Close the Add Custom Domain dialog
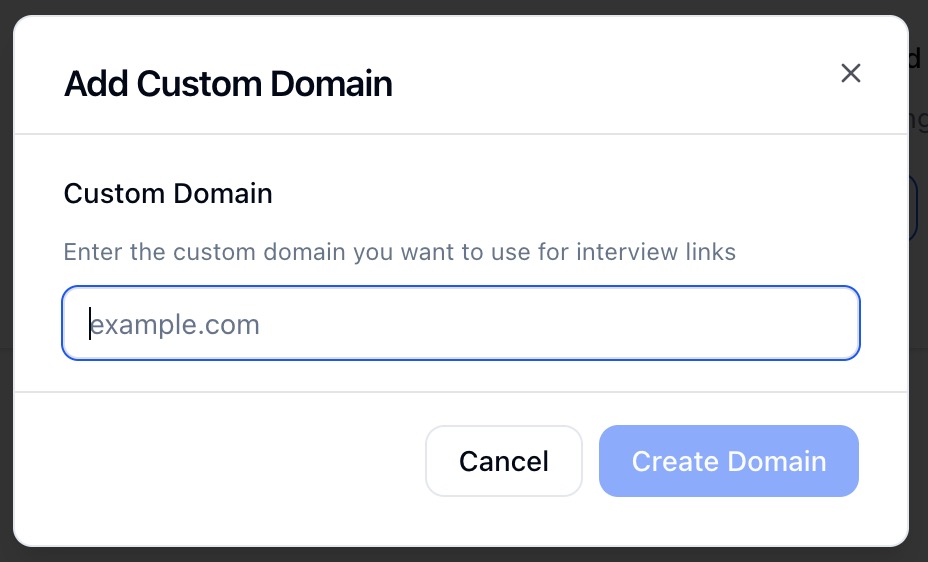The image size is (928, 562). [x=850, y=73]
